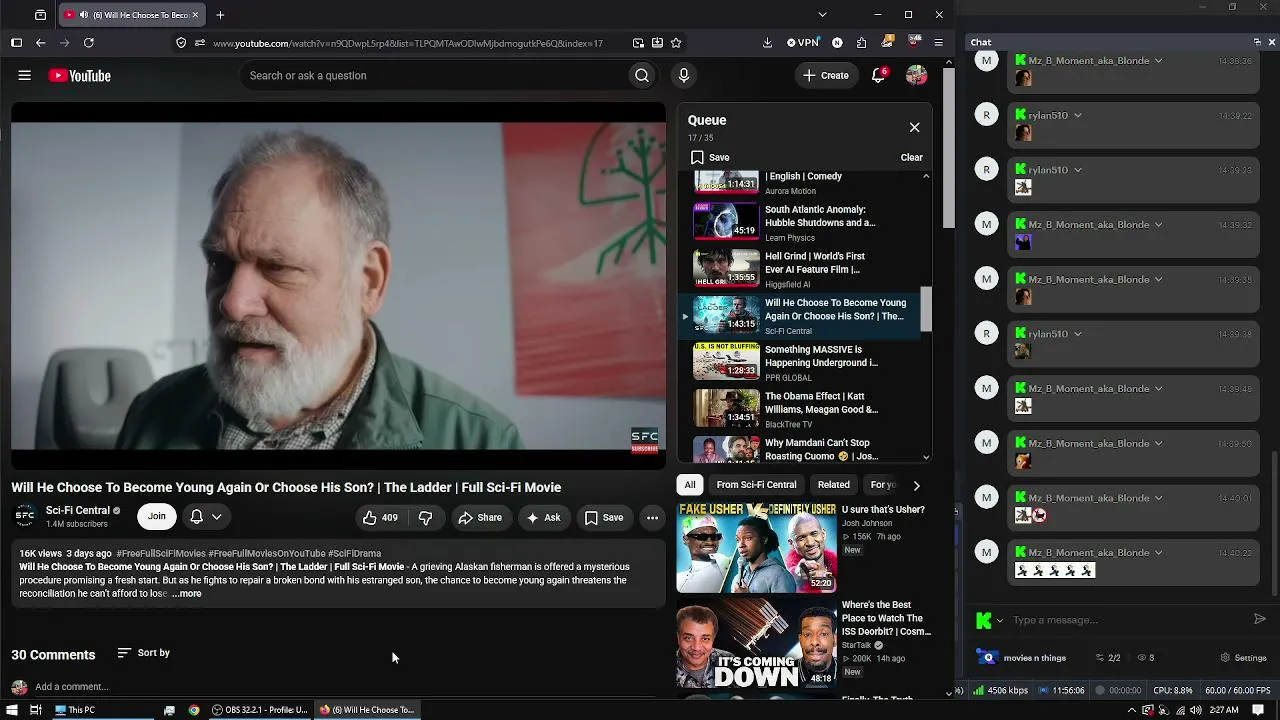Image resolution: width=1280 pixels, height=720 pixels.
Task: Open the YouTube account avatar menu
Action: click(x=916, y=75)
